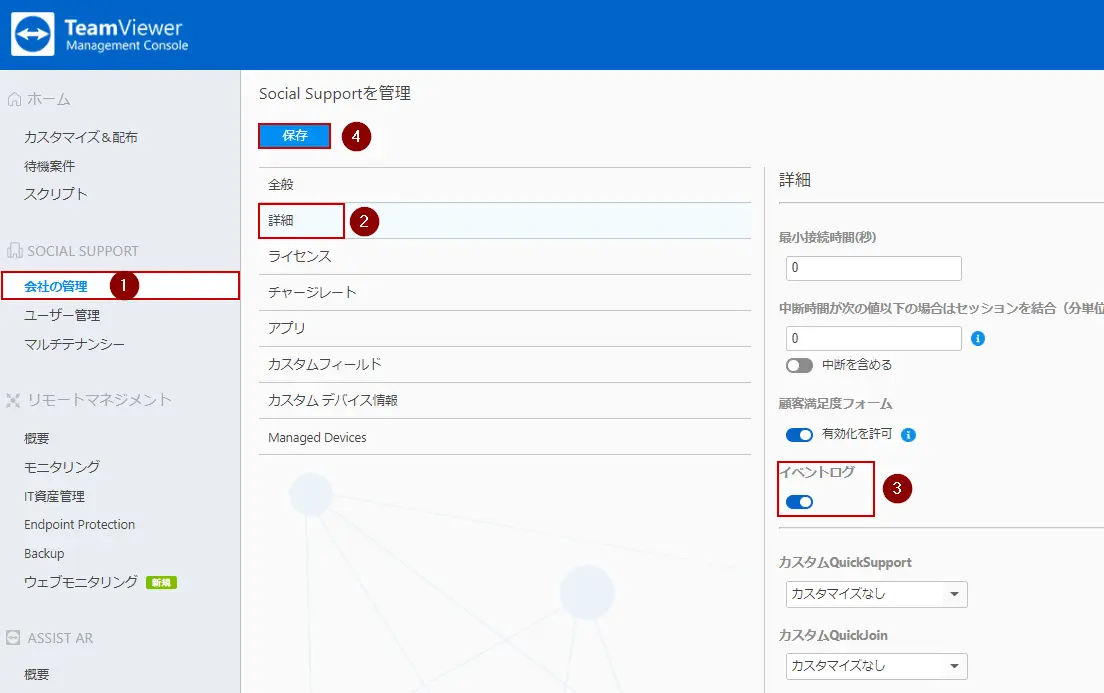Select the Managed Devices tab
The image size is (1104, 693).
(505, 437)
